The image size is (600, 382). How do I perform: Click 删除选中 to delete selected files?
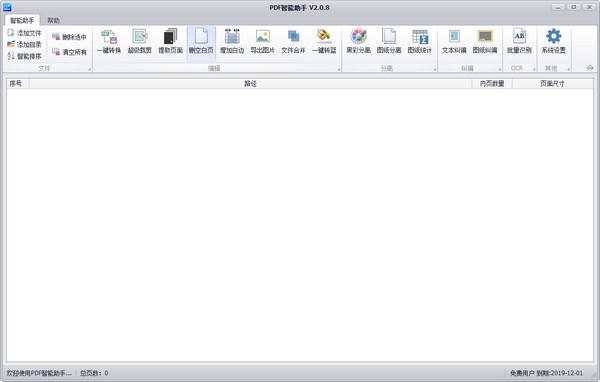click(x=69, y=37)
